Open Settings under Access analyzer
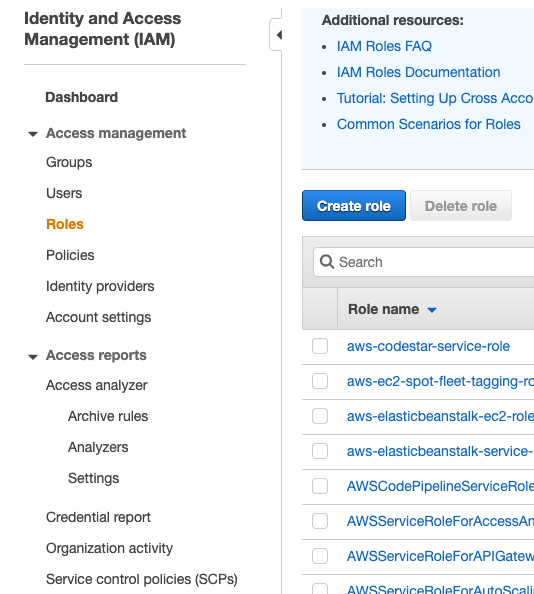The width and height of the screenshot is (534, 594). tap(94, 478)
